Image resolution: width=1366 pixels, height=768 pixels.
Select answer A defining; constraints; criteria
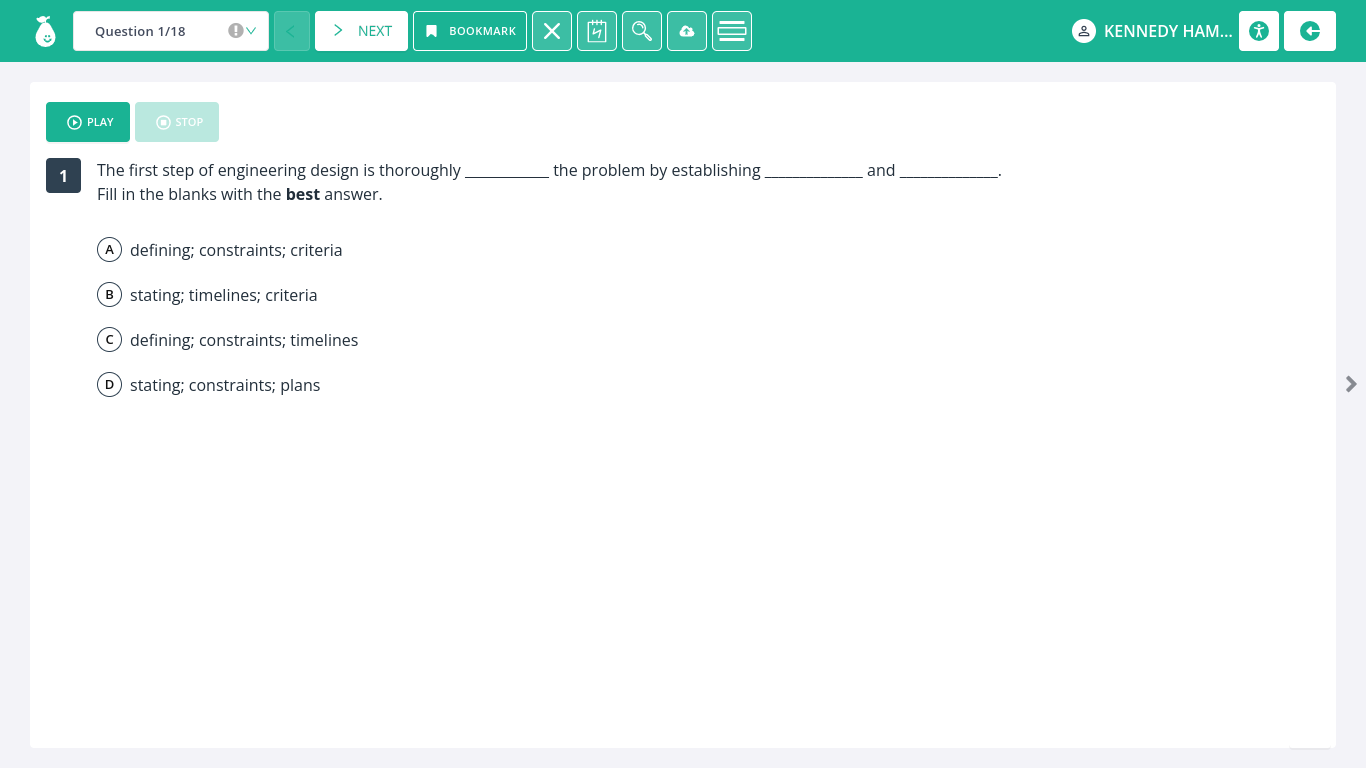[220, 250]
